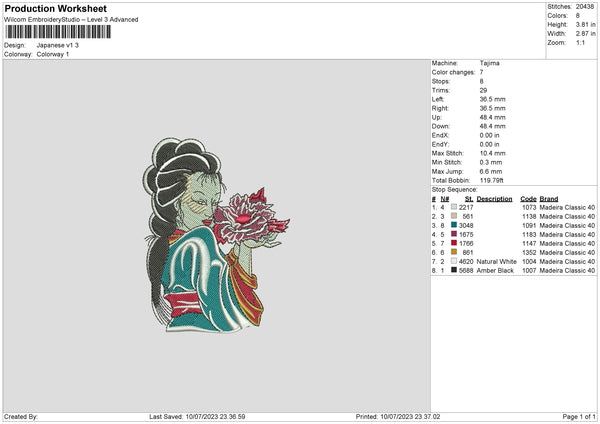Click the max jump value '6.6 mm'
The image size is (600, 424).
pos(491,171)
